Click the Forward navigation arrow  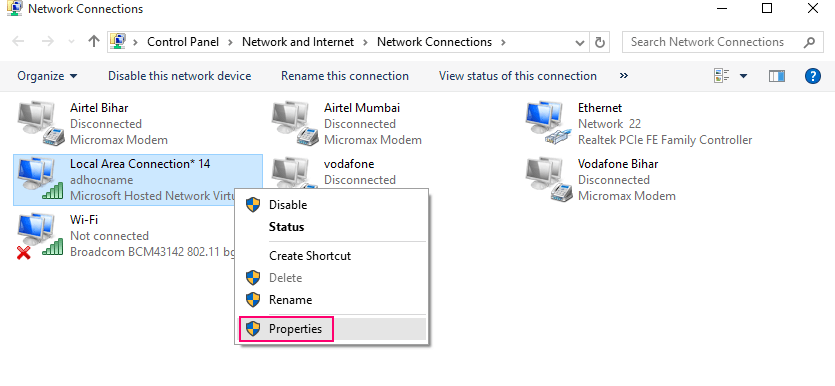coord(48,42)
